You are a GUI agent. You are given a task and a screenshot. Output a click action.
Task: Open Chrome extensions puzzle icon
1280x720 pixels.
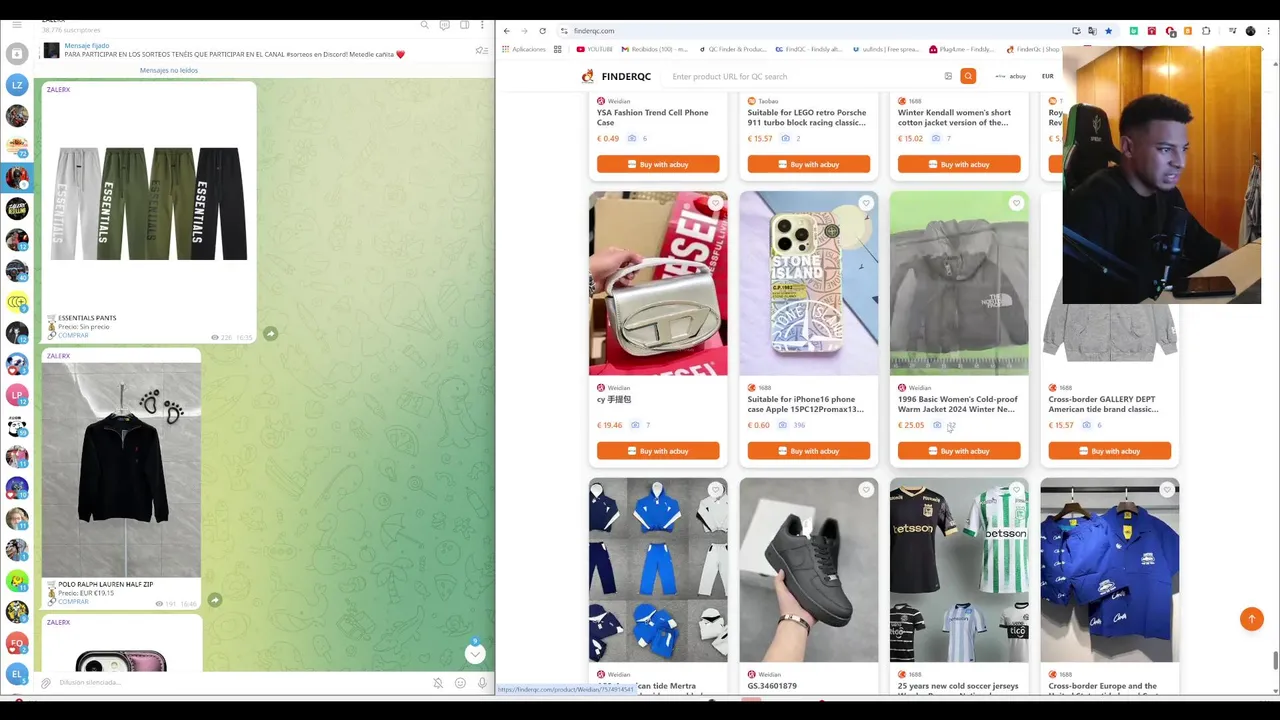click(1206, 31)
